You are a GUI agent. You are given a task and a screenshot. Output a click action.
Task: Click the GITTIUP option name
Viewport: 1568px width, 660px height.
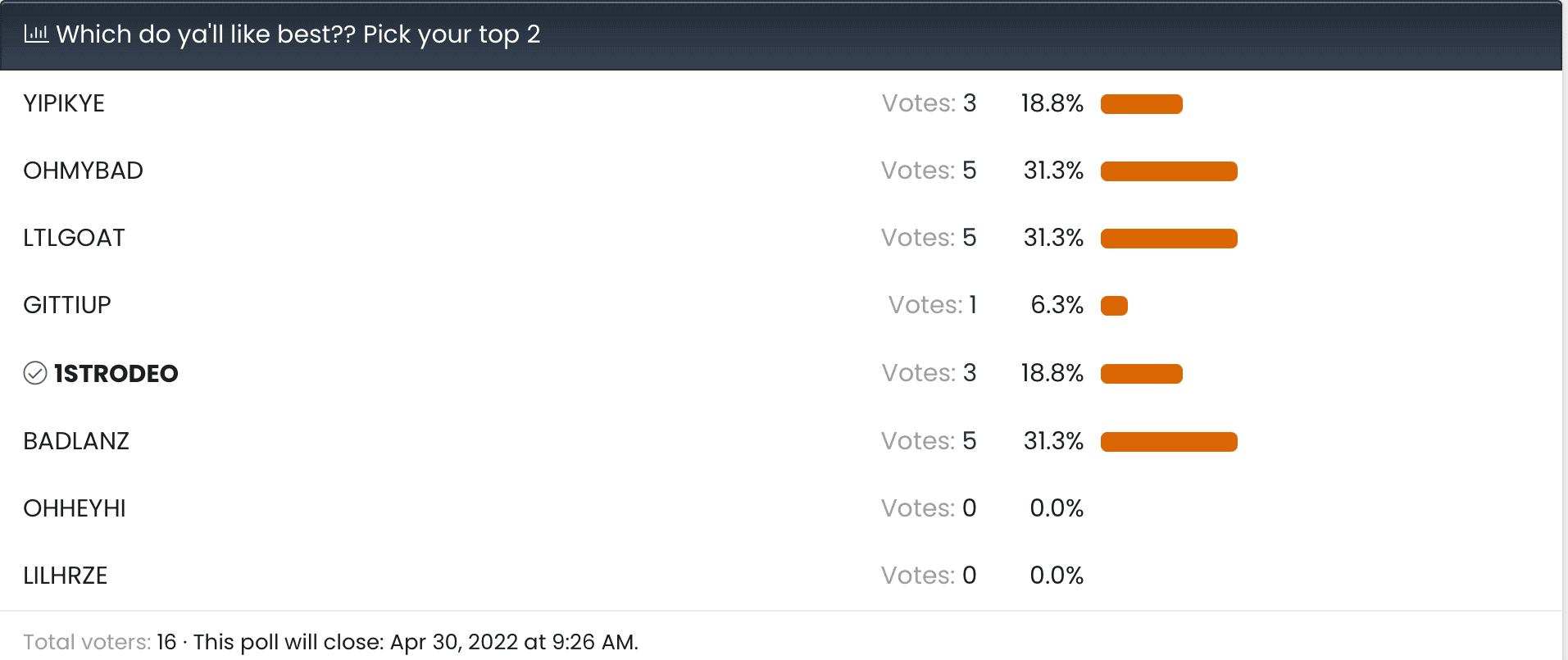[x=67, y=305]
